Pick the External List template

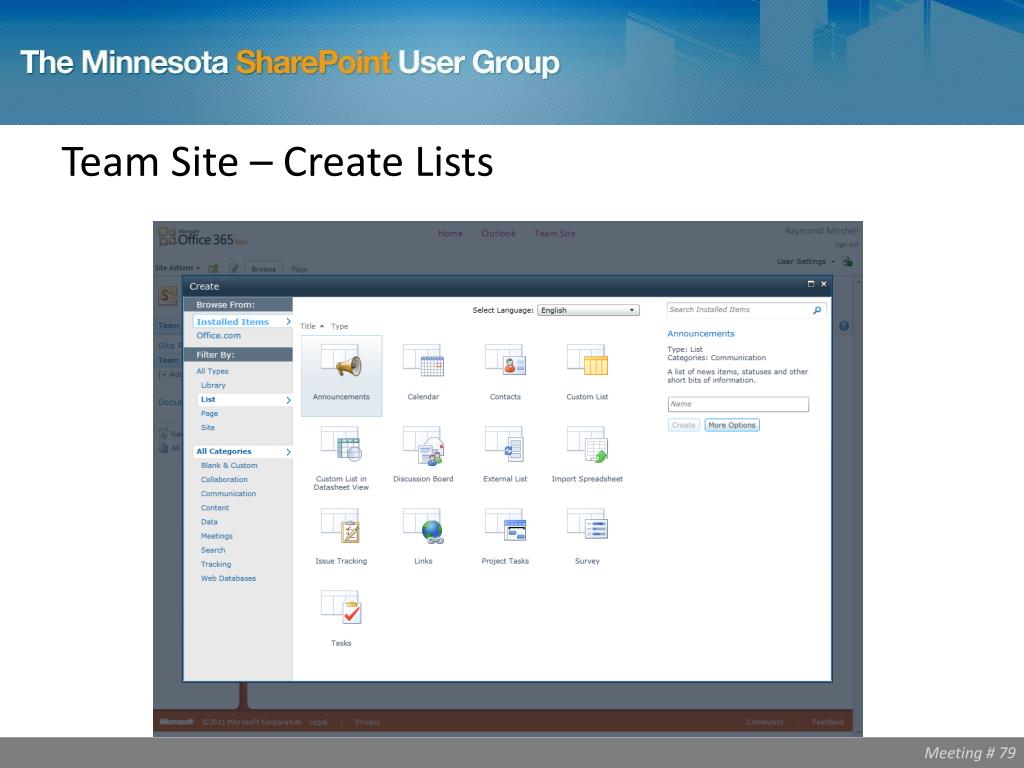point(505,444)
